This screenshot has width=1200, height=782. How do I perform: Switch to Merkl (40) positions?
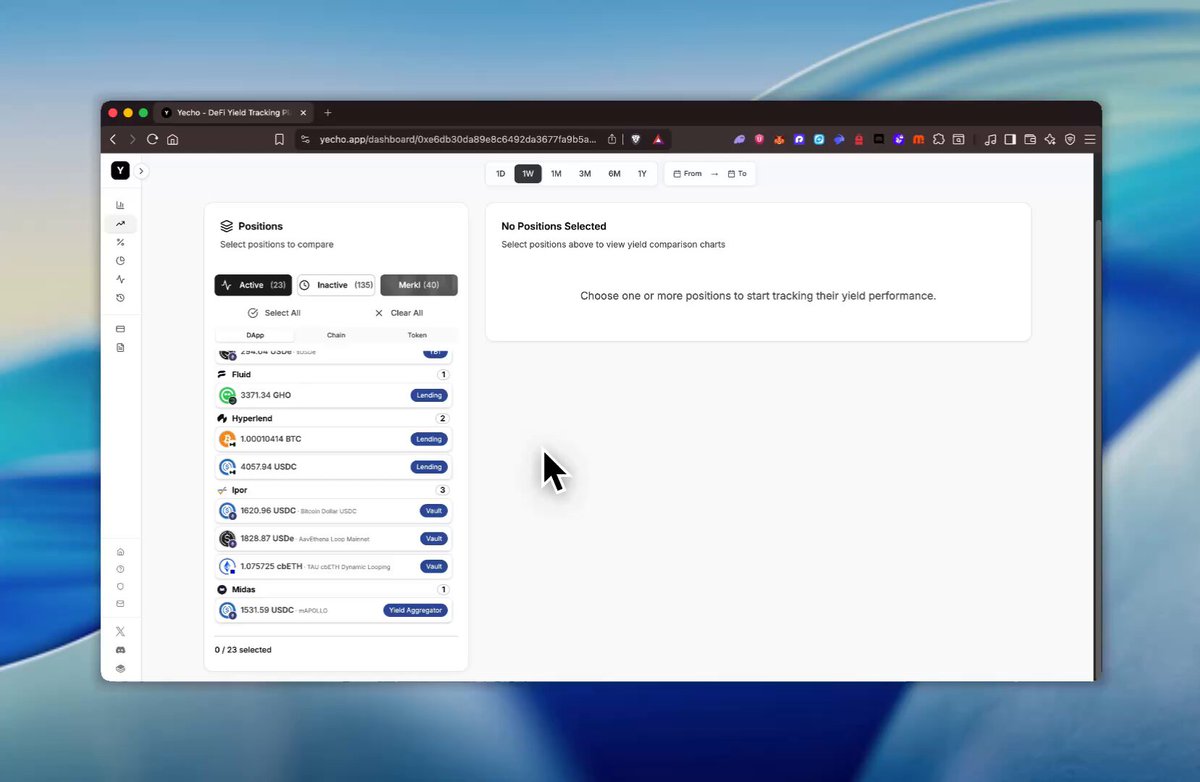coord(419,285)
